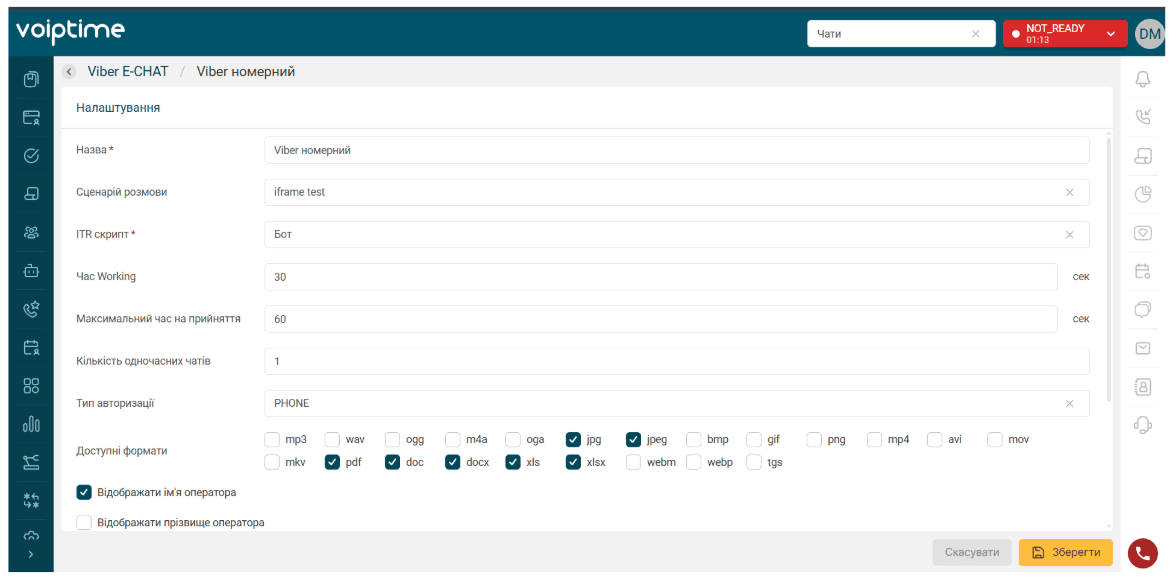Image resolution: width=1173 pixels, height=582 pixels.
Task: Click the DM user avatar
Action: pos(1149,34)
